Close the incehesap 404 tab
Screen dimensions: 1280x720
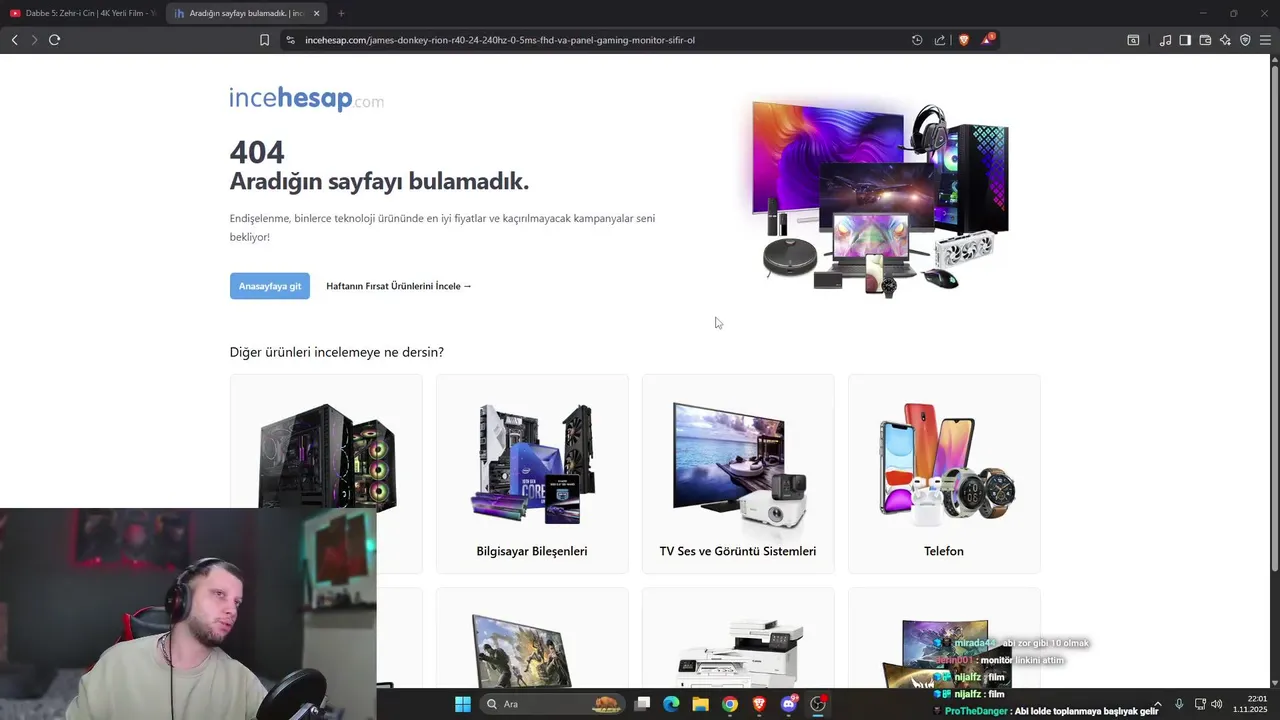[x=317, y=13]
